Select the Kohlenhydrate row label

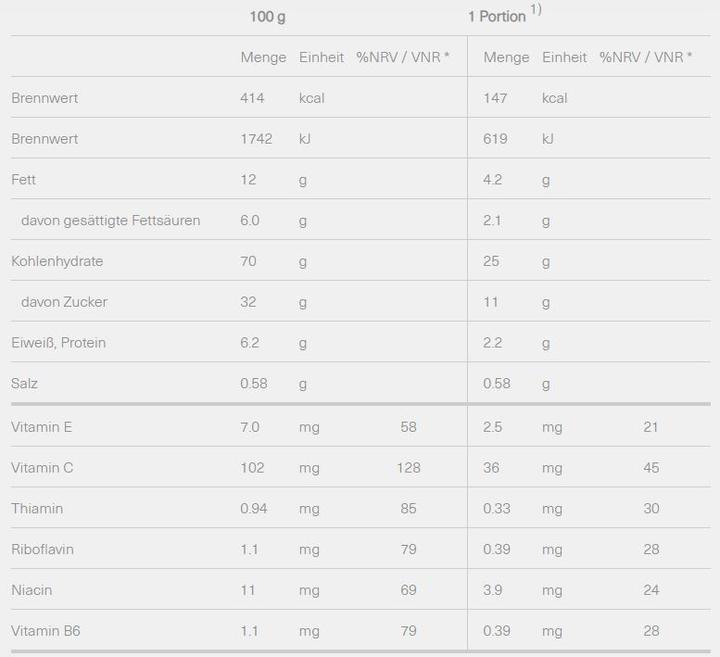coord(57,261)
